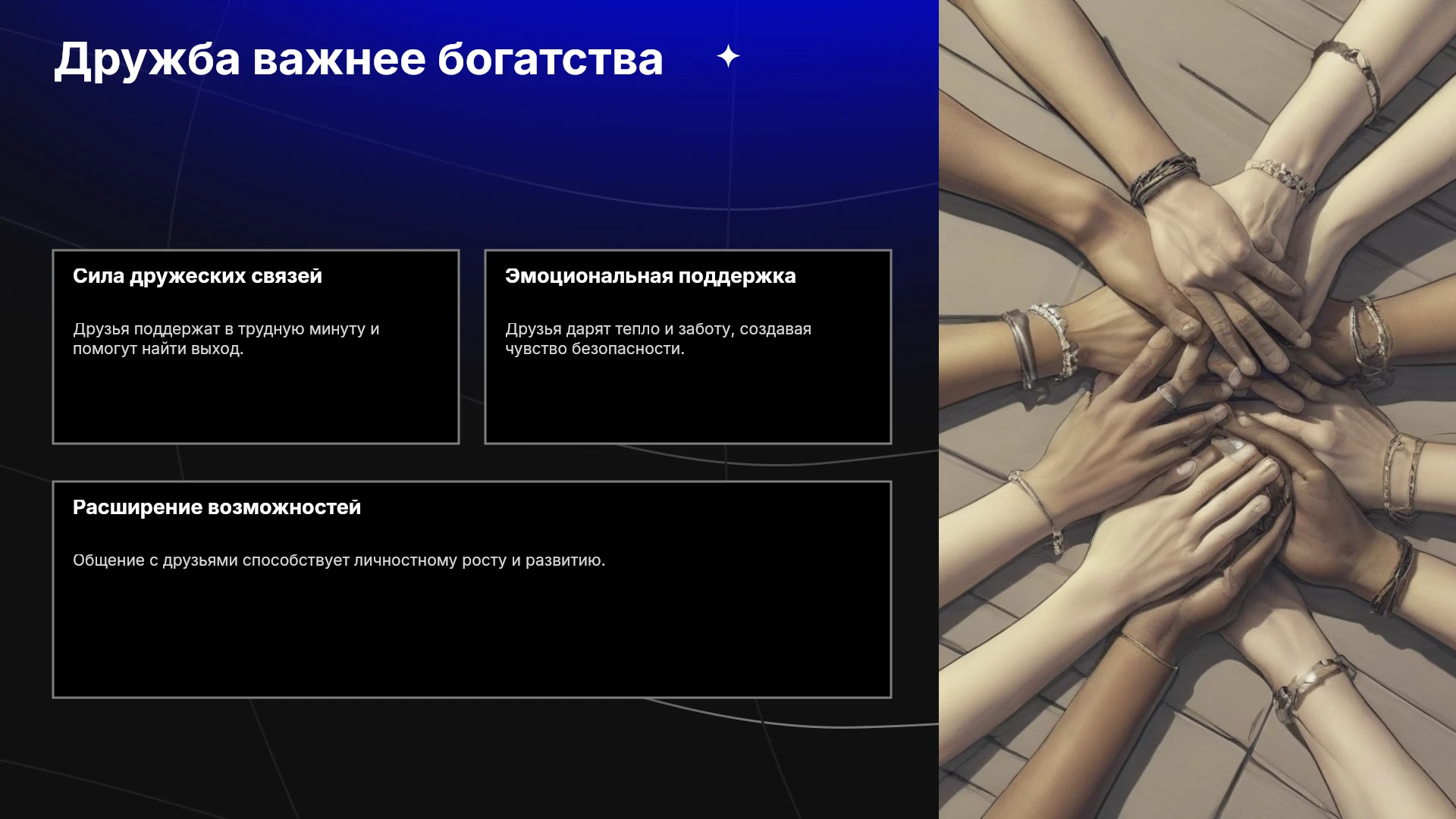Select text 'Друзья дарят тепло и заботу'
This screenshot has height=819, width=1456.
(618, 329)
